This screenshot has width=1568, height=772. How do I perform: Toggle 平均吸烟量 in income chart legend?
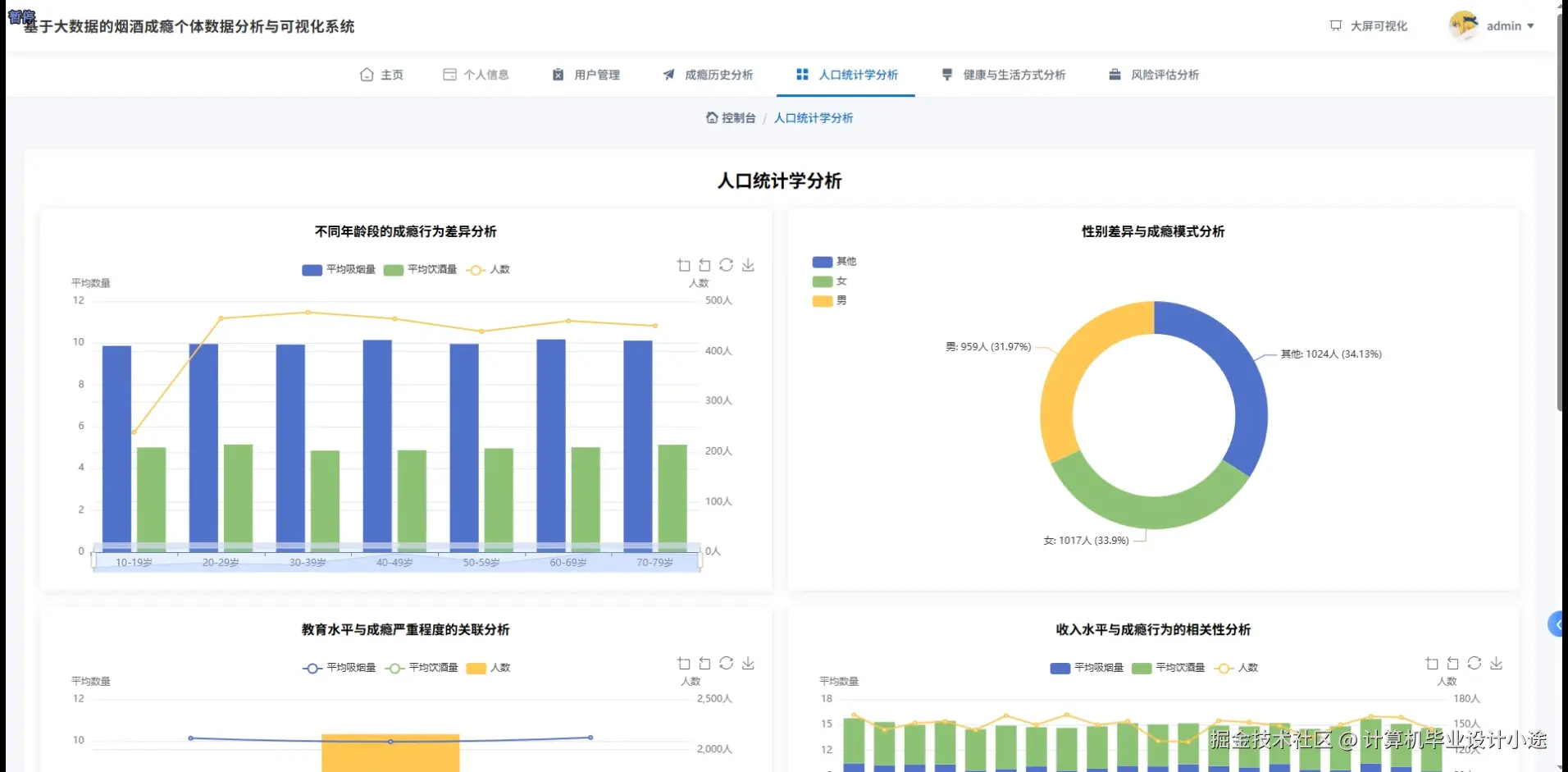coord(1087,668)
